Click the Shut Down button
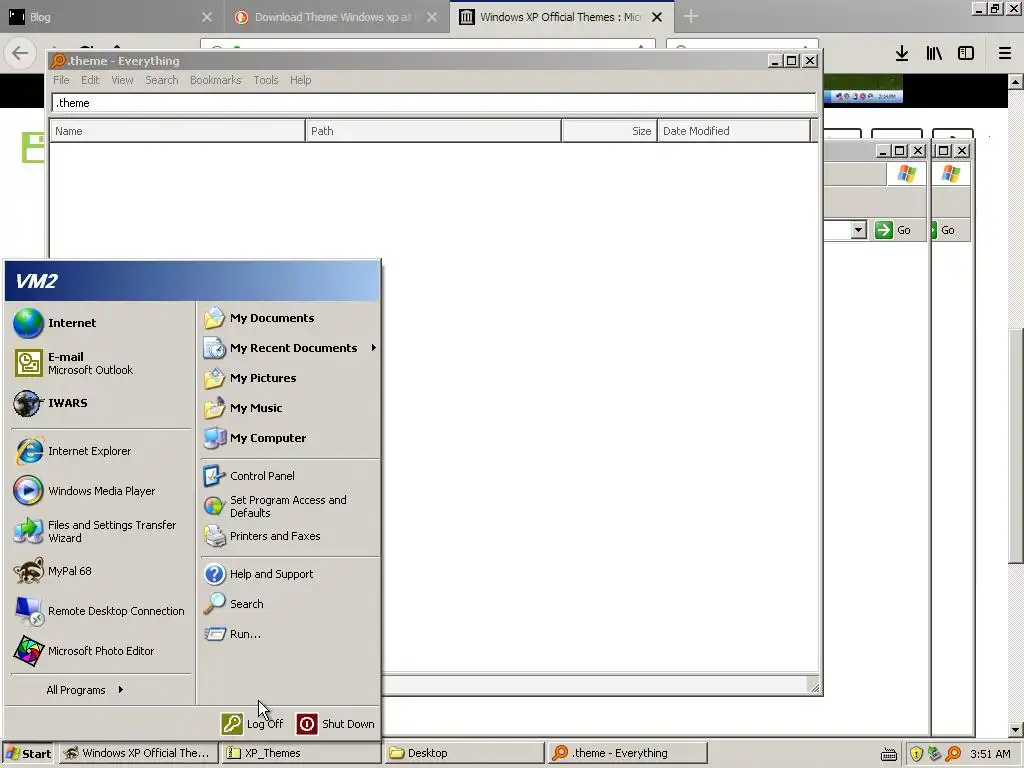Image resolution: width=1024 pixels, height=768 pixels. pyautogui.click(x=336, y=724)
